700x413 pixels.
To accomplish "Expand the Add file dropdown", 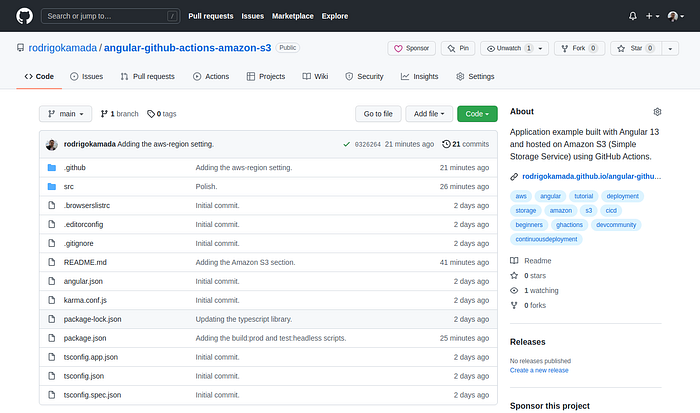I will [x=429, y=114].
